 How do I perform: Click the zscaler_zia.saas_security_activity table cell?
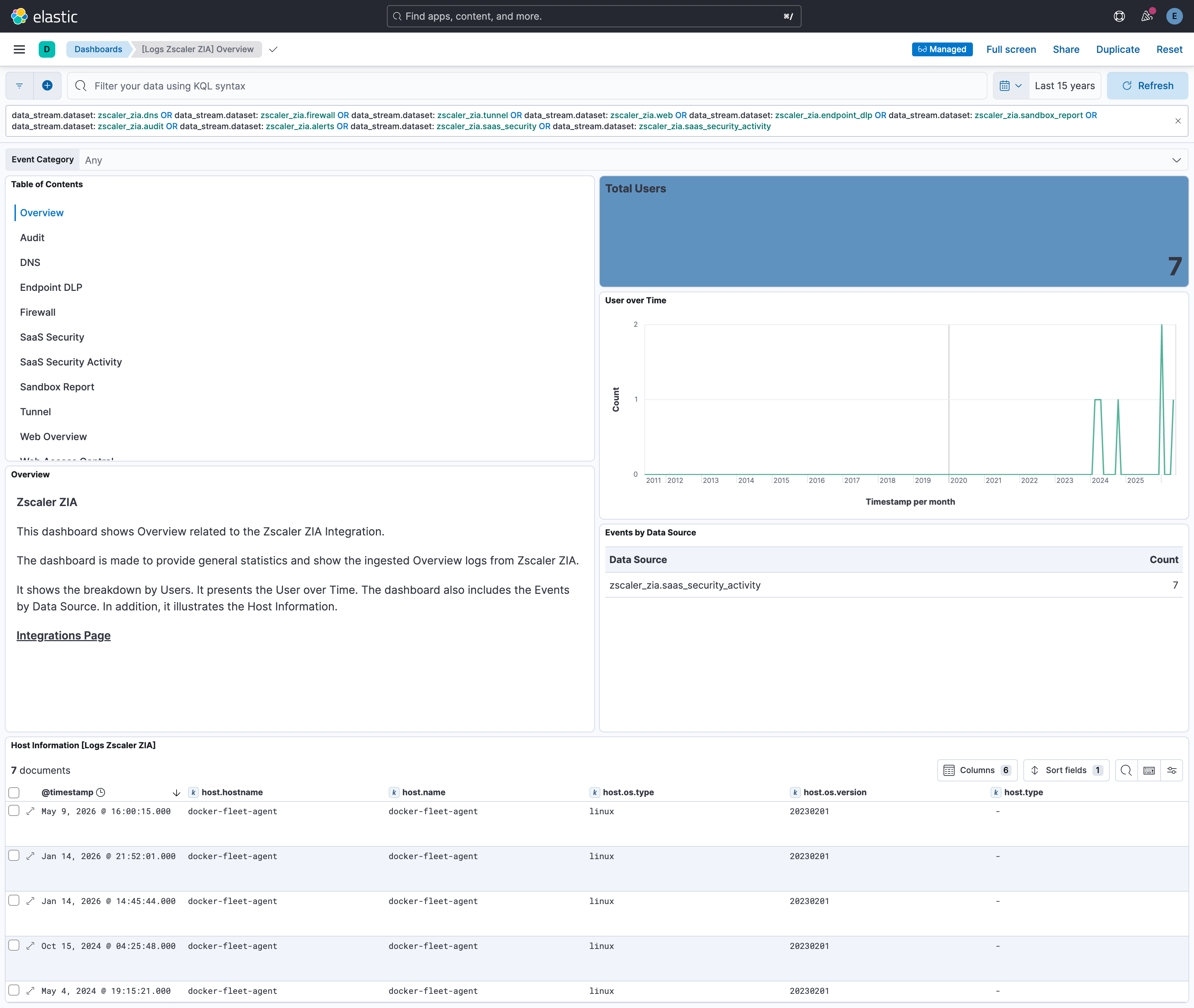click(685, 585)
